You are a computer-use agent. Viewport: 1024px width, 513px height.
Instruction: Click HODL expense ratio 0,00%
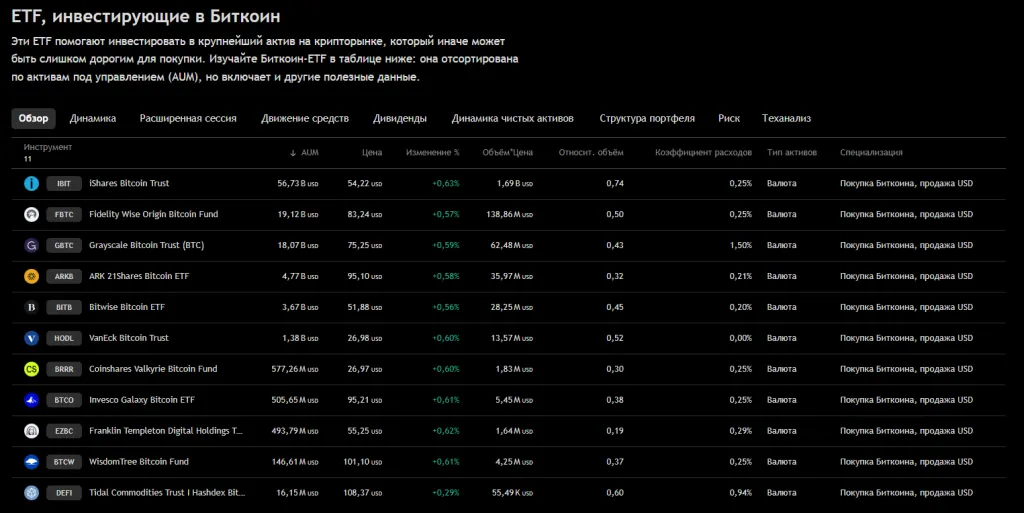pyautogui.click(x=741, y=338)
